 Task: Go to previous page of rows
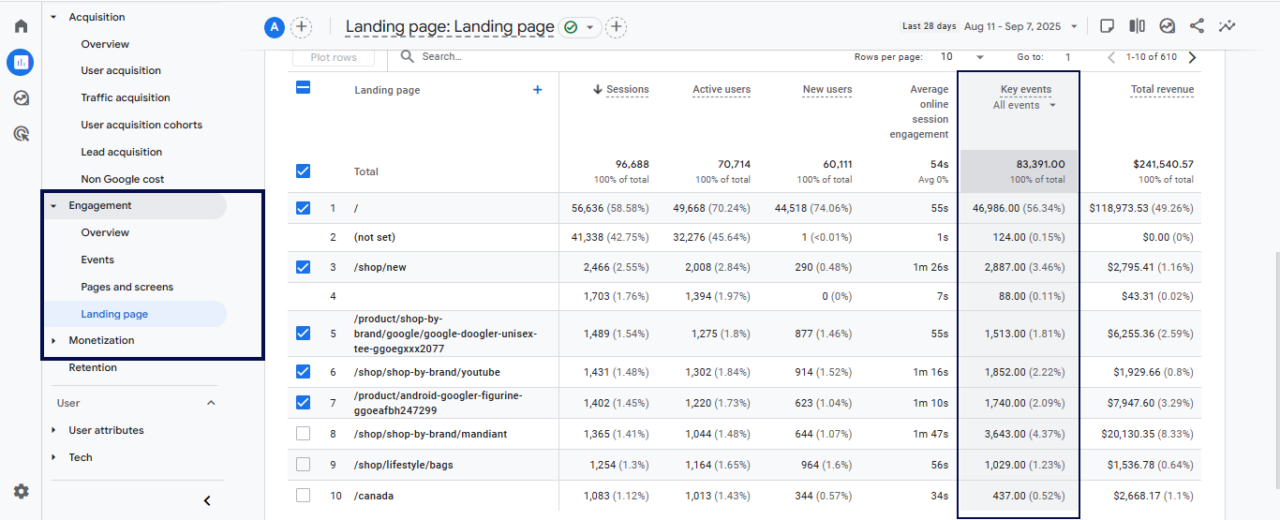coord(1111,57)
